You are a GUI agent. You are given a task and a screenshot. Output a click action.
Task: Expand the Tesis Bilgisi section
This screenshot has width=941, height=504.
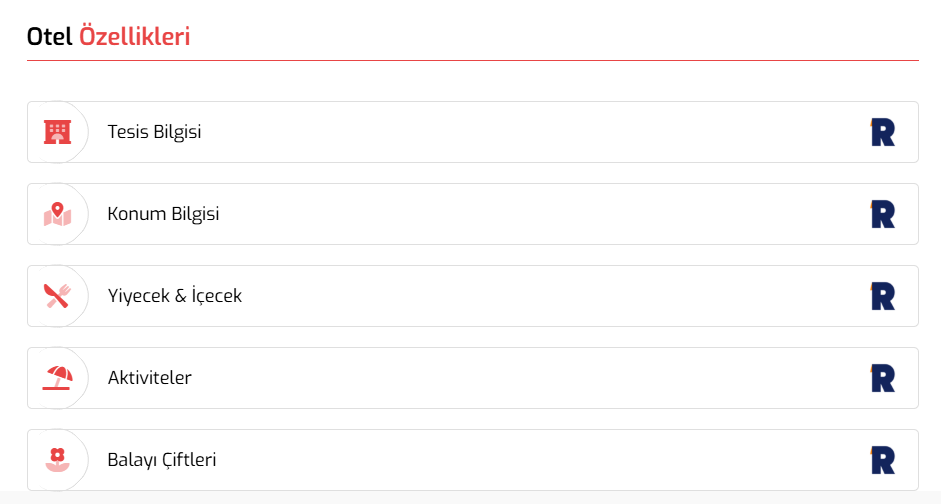pyautogui.click(x=473, y=132)
